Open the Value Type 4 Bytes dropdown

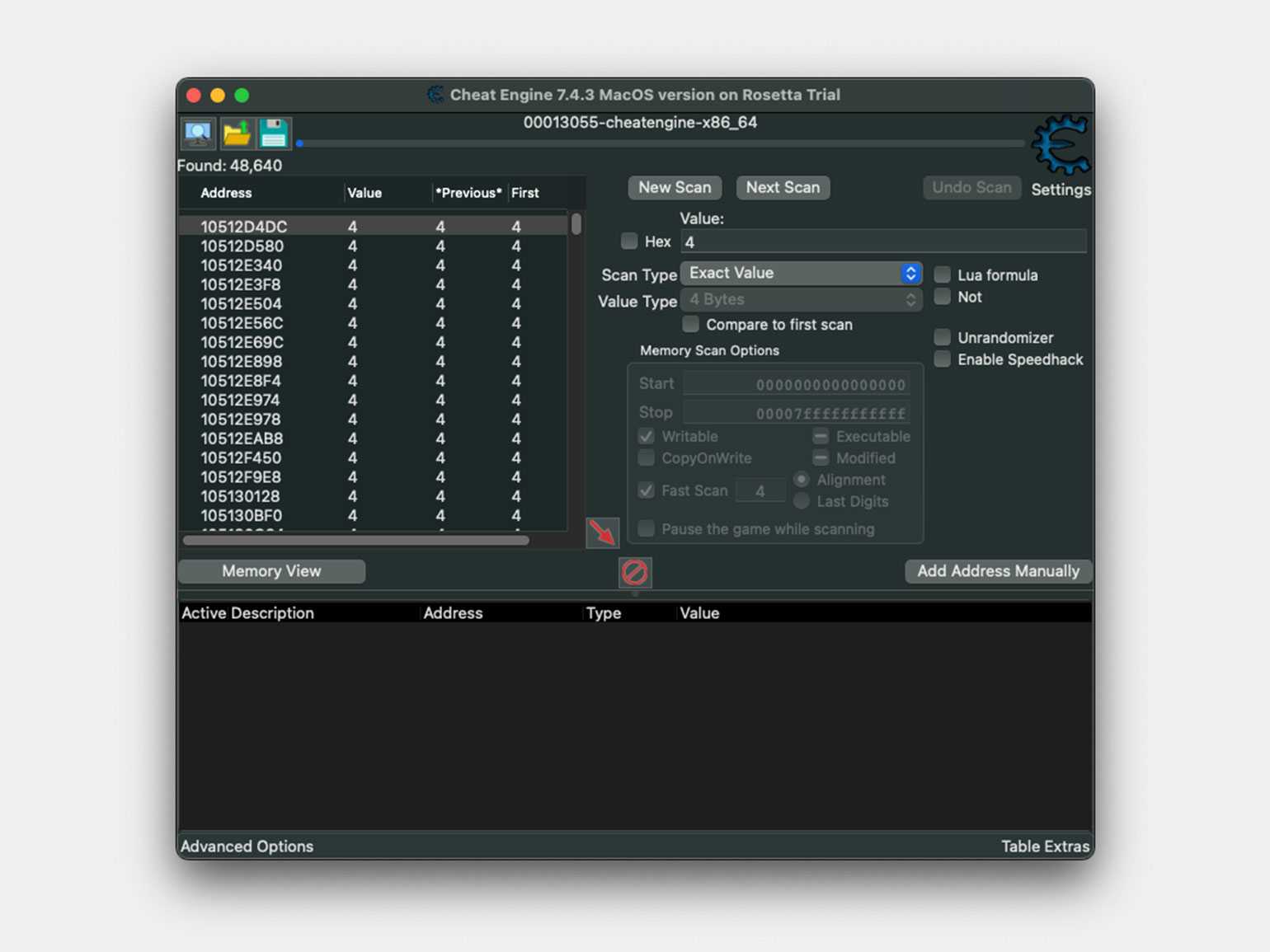[801, 300]
